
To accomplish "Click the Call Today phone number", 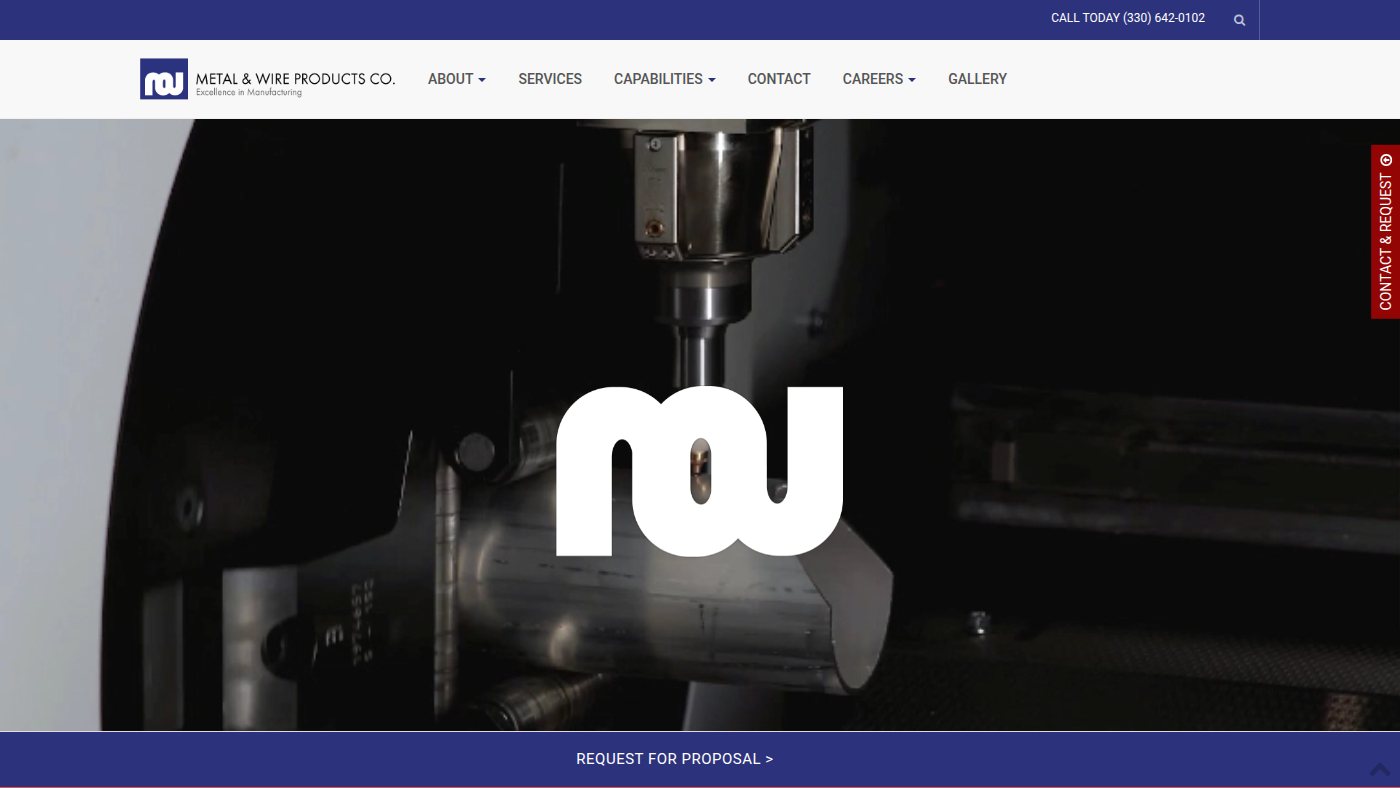I will (1128, 18).
